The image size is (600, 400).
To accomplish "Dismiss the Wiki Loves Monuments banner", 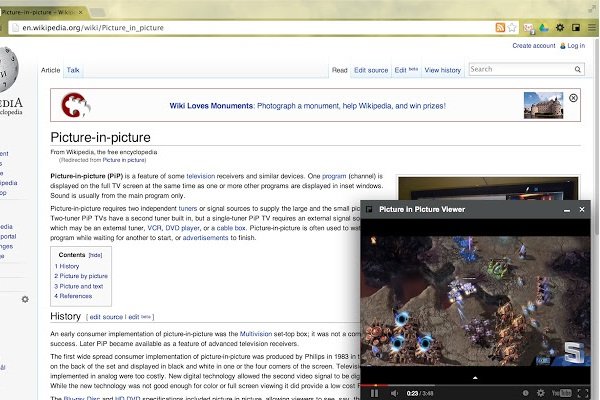I will [x=573, y=98].
